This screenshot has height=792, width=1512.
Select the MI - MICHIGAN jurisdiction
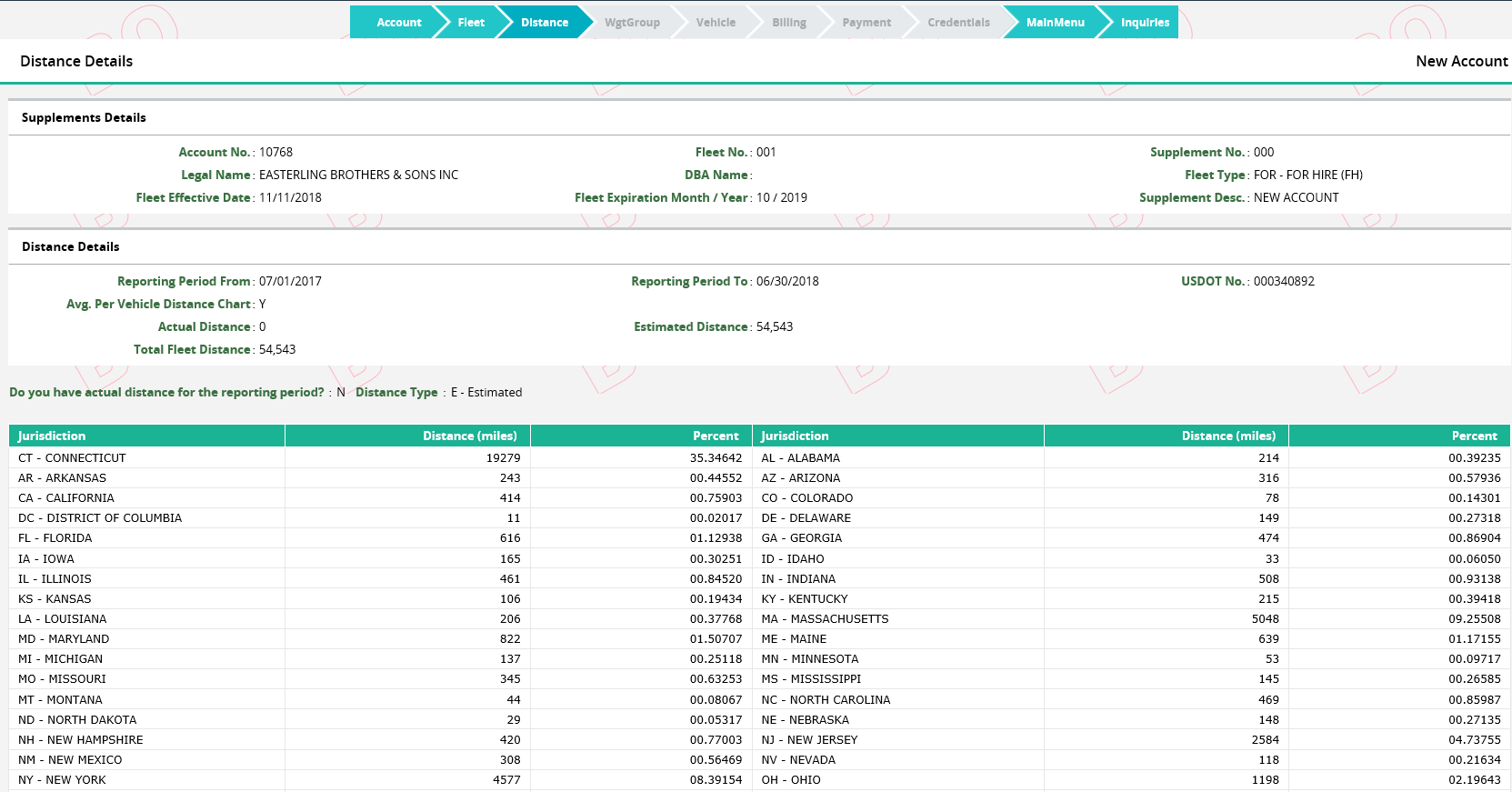pyautogui.click(x=60, y=658)
